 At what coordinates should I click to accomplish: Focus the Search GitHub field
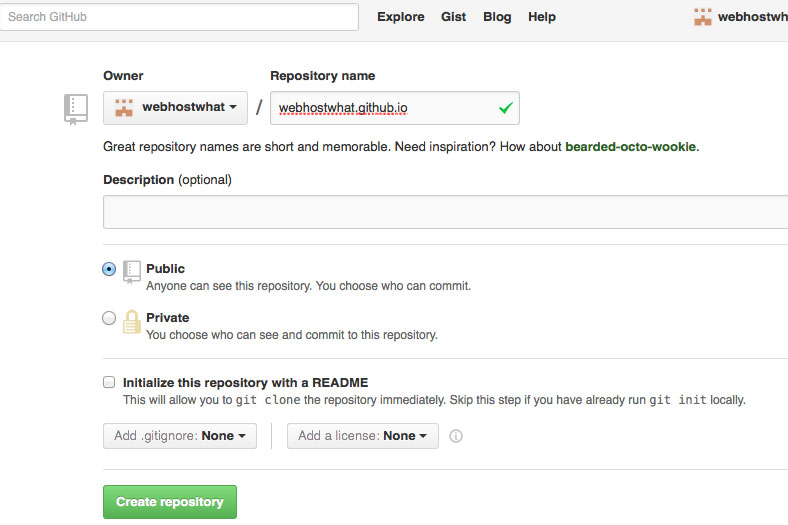[179, 17]
